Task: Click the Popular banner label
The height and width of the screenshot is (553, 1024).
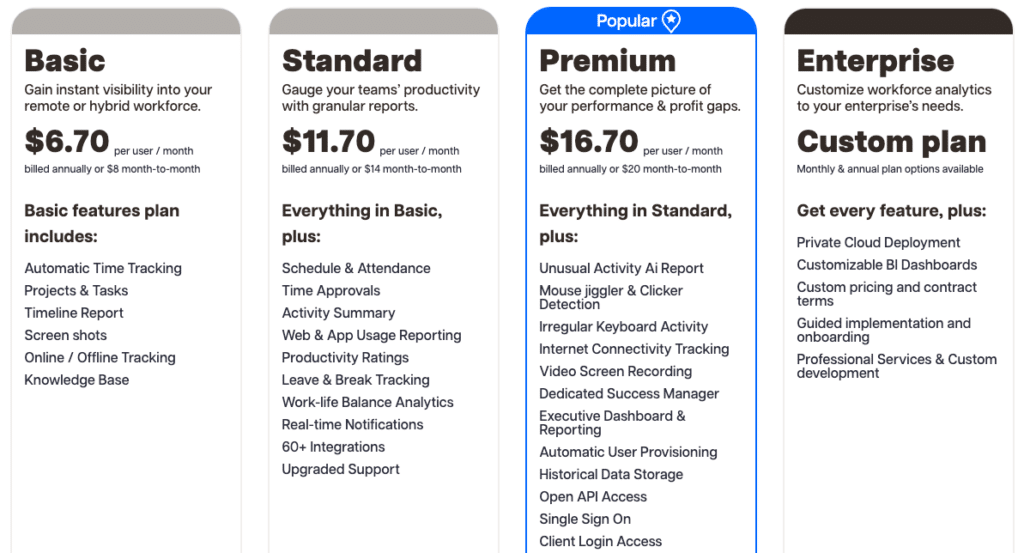Action: pos(626,22)
